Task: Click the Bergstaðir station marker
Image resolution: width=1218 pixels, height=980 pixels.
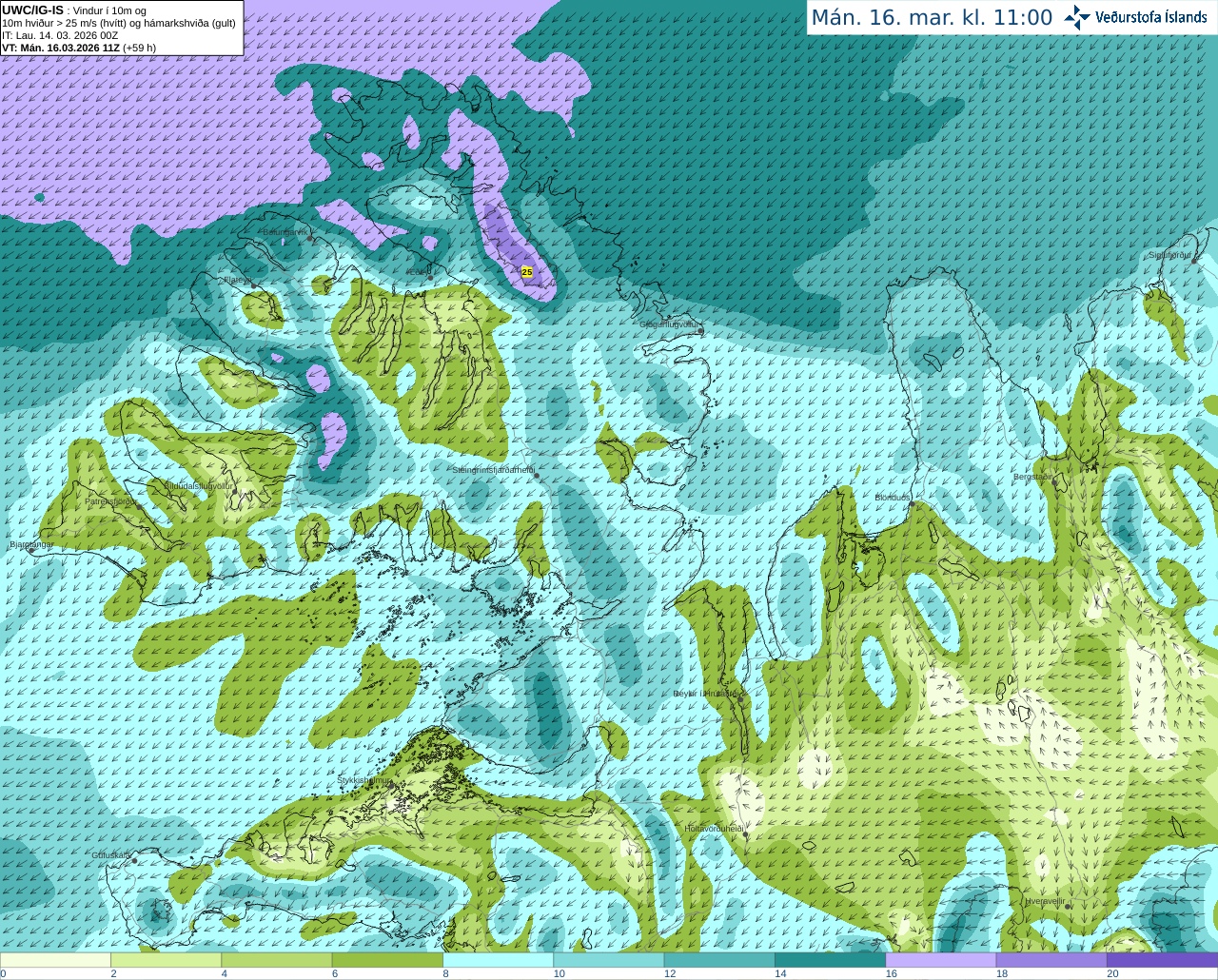Action: click(x=1053, y=481)
